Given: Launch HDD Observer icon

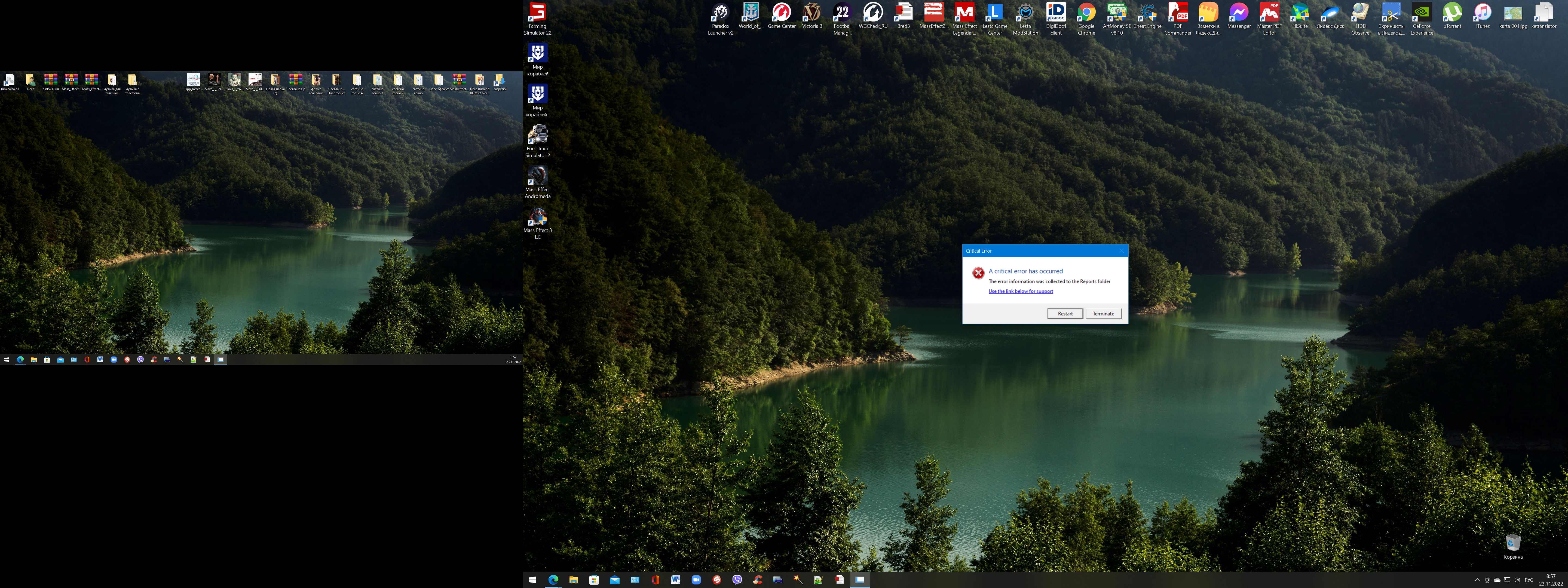Looking at the screenshot, I should pyautogui.click(x=1361, y=19).
